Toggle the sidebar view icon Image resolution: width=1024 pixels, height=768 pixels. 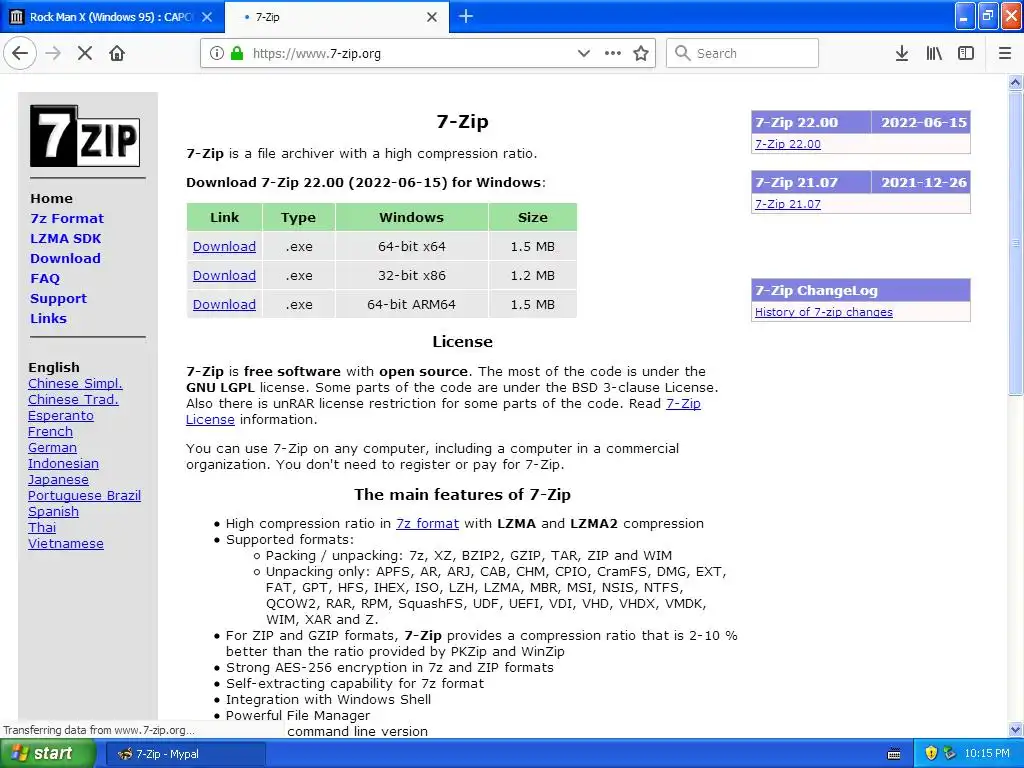click(x=966, y=53)
